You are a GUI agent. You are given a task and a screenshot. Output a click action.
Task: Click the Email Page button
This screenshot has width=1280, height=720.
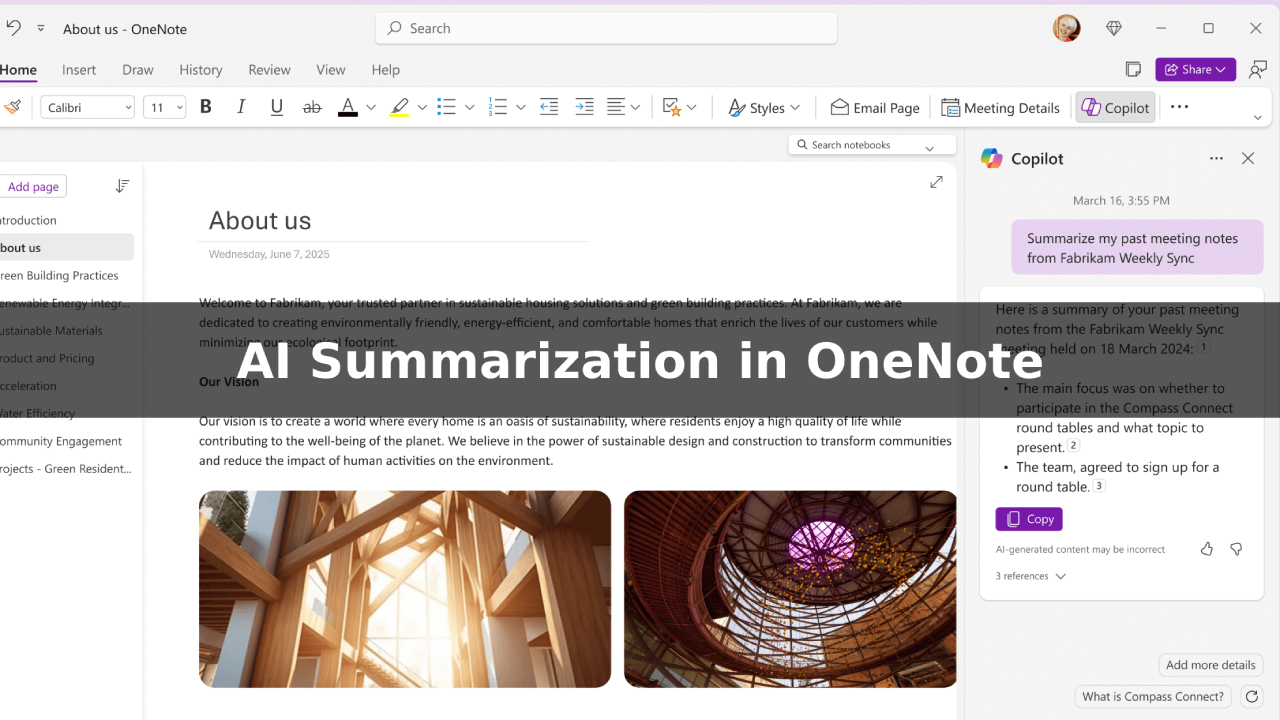[x=875, y=107]
